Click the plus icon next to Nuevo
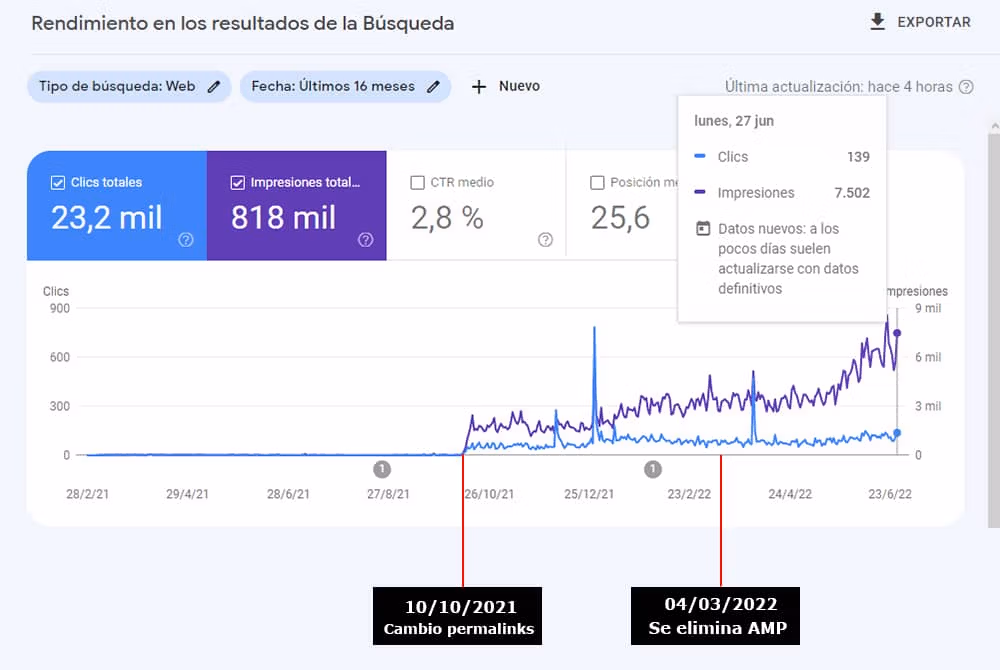1000x670 pixels. (479, 87)
